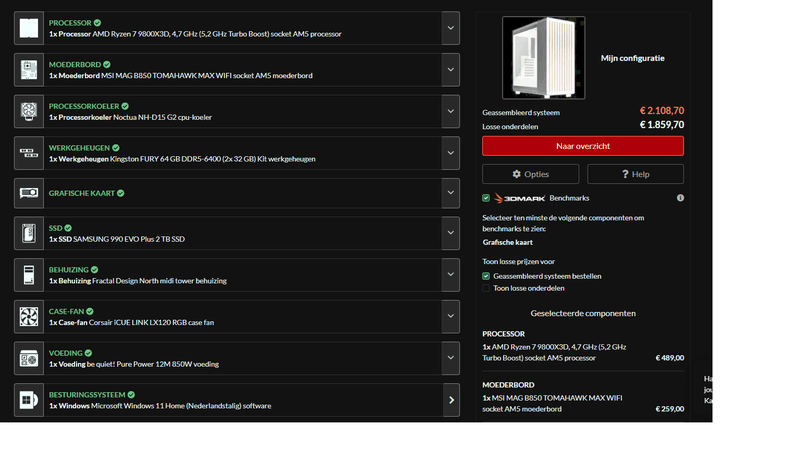Toggle Geassembleerd systeem bestellen checkbox
This screenshot has width=800, height=450.
[486, 276]
